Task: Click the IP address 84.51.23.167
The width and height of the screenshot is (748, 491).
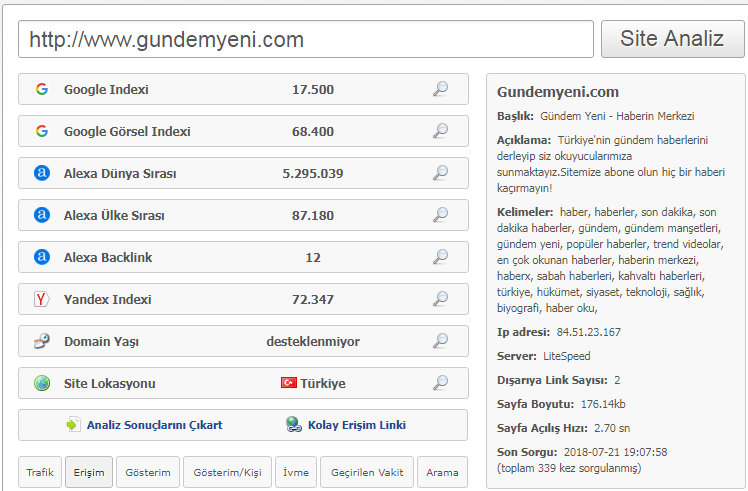Action: tap(589, 332)
